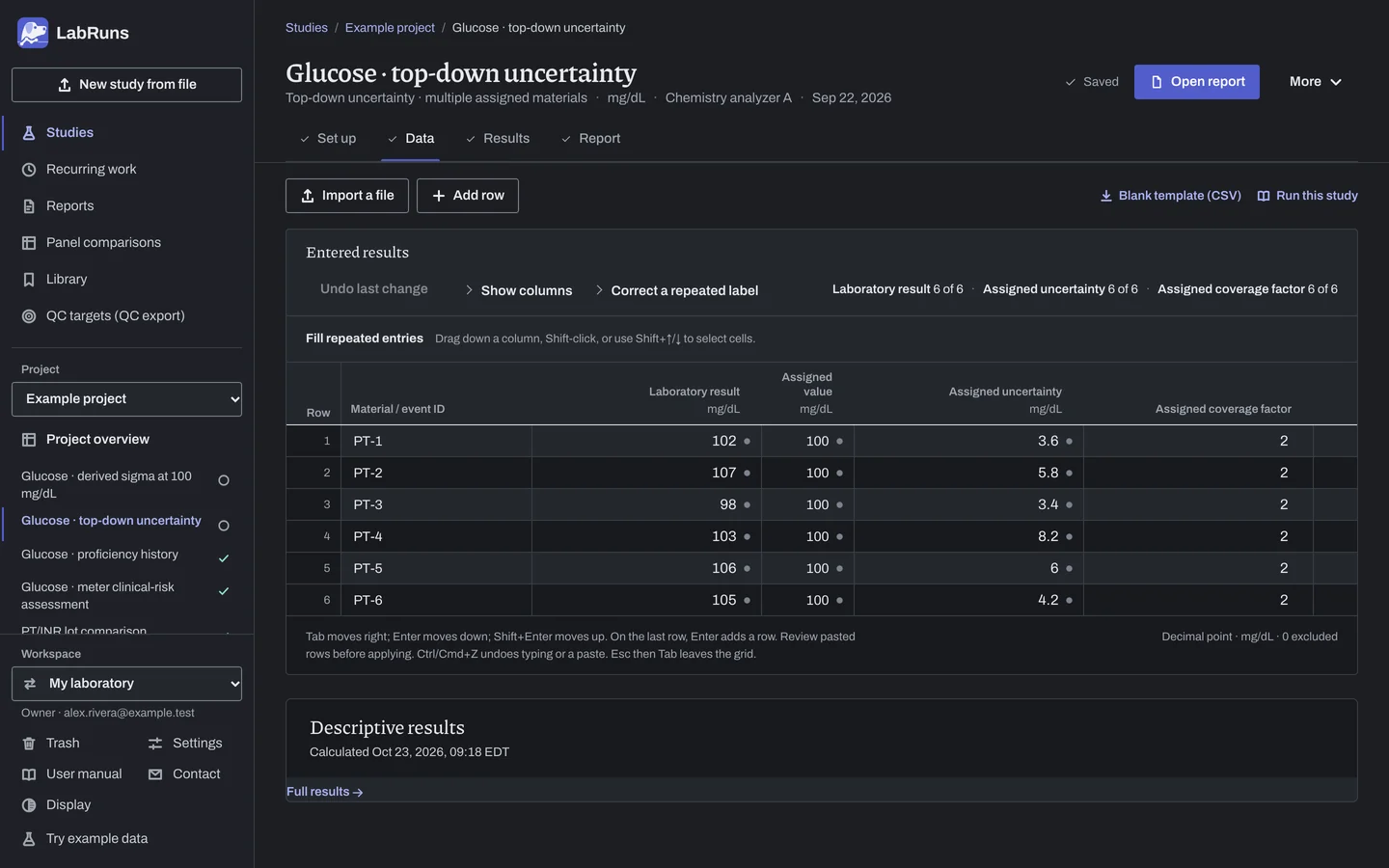
Task: Click the Contact envelope icon
Action: tap(155, 774)
